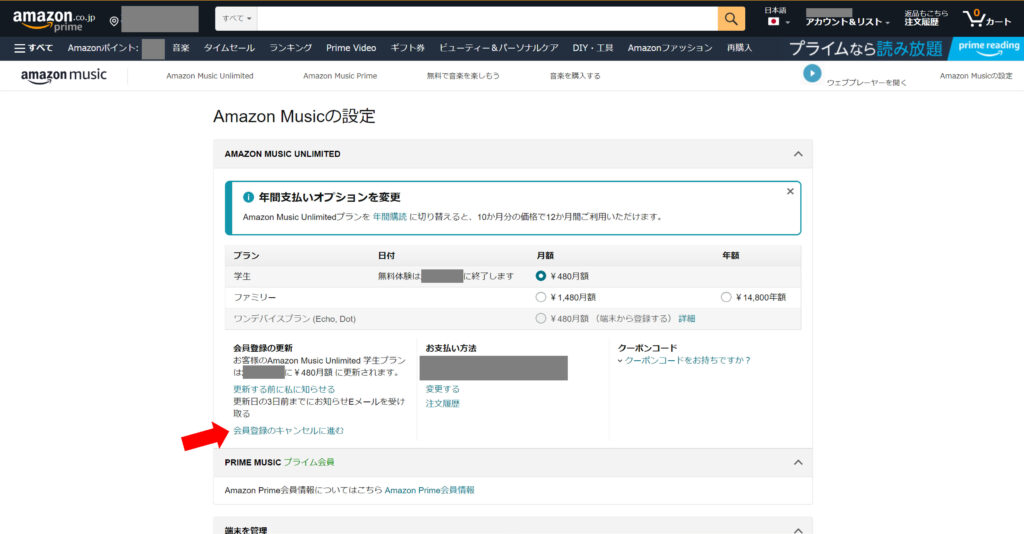Switch to the Amazon Music Unlimited tab
Screen dimensions: 1024x534
[210, 76]
